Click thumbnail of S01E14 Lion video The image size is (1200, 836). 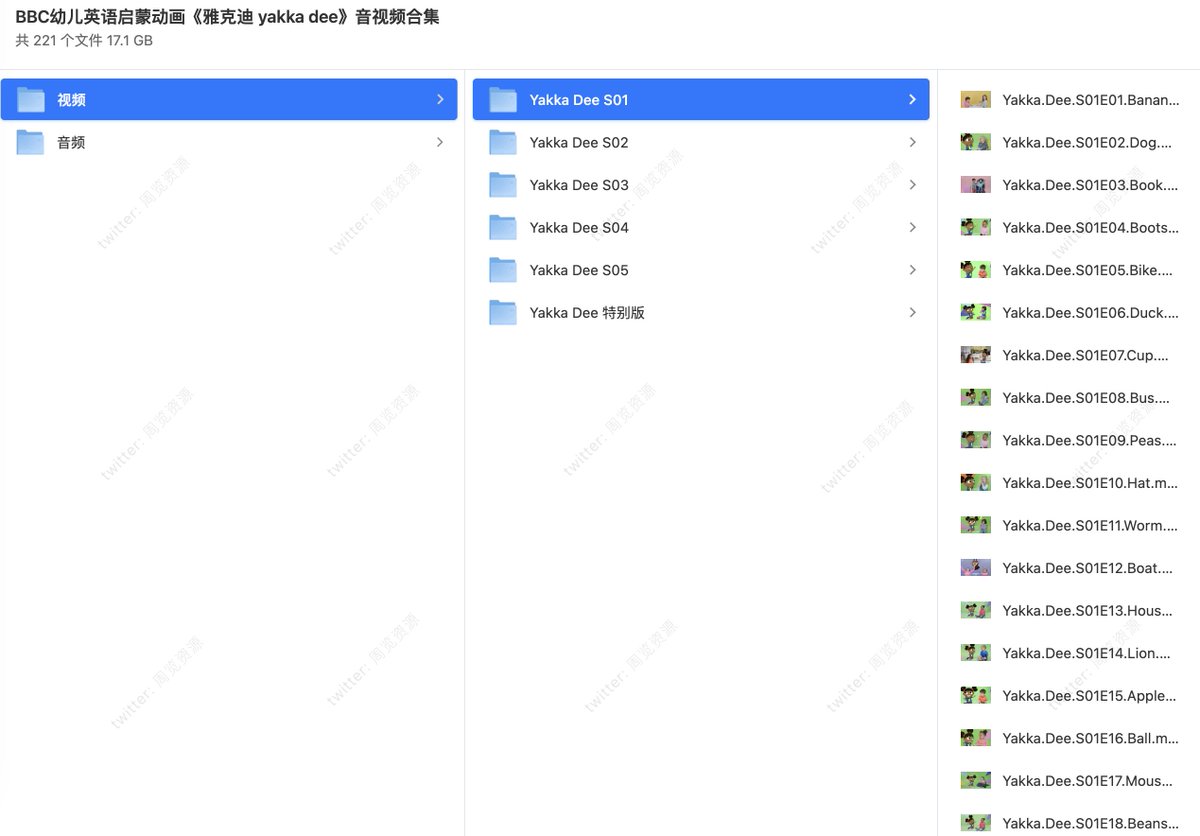click(976, 652)
